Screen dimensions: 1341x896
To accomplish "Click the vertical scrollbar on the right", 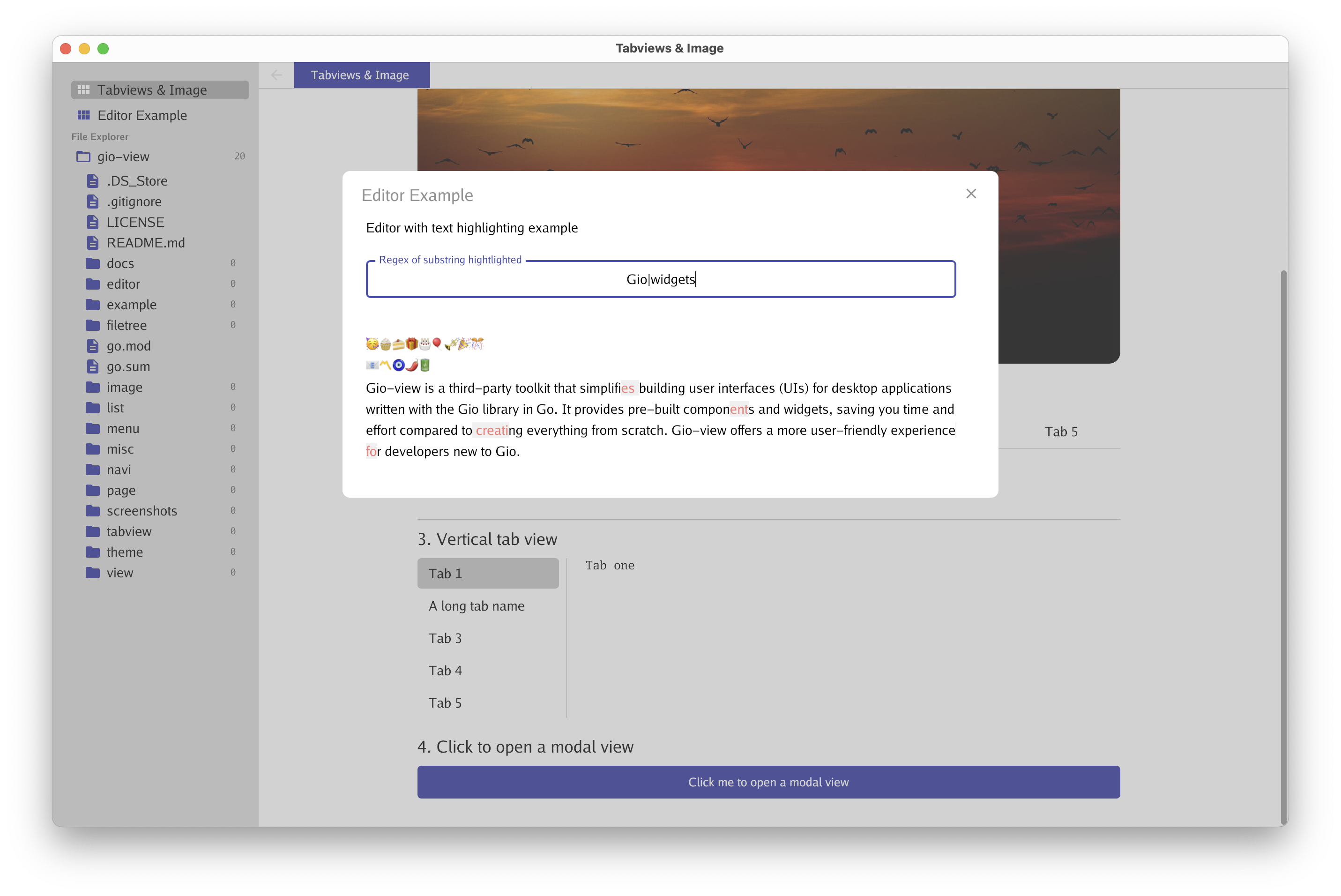I will tap(1283, 543).
